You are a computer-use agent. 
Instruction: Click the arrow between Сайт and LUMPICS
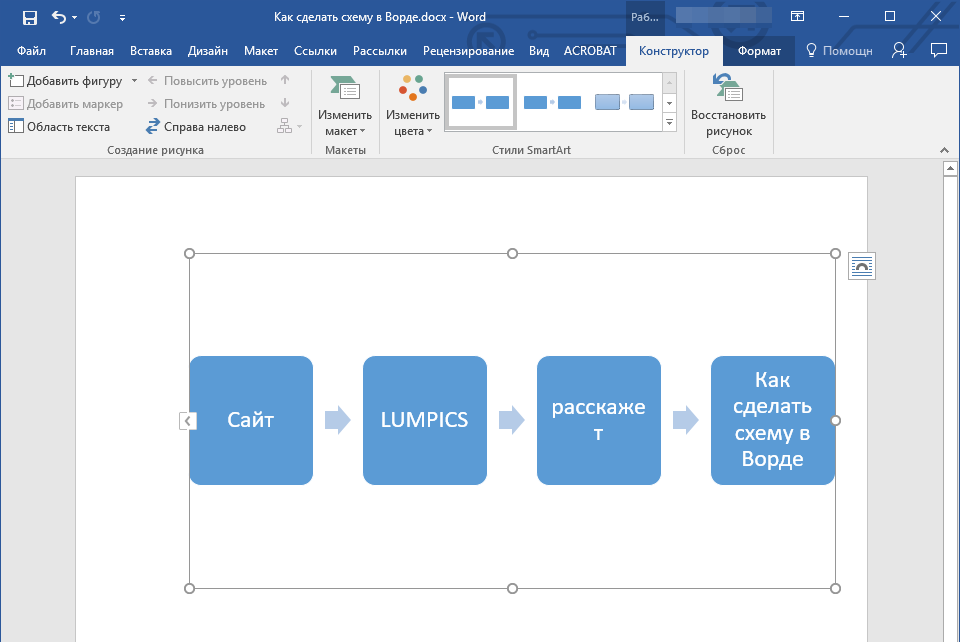338,420
